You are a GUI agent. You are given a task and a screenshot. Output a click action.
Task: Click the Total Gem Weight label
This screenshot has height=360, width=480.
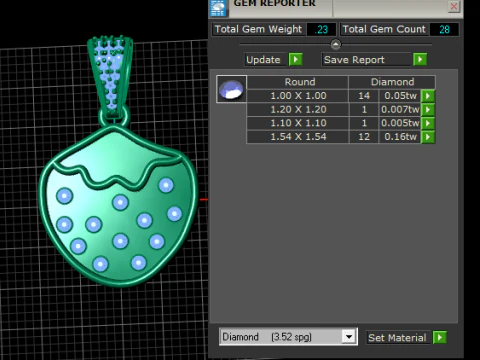point(258,29)
